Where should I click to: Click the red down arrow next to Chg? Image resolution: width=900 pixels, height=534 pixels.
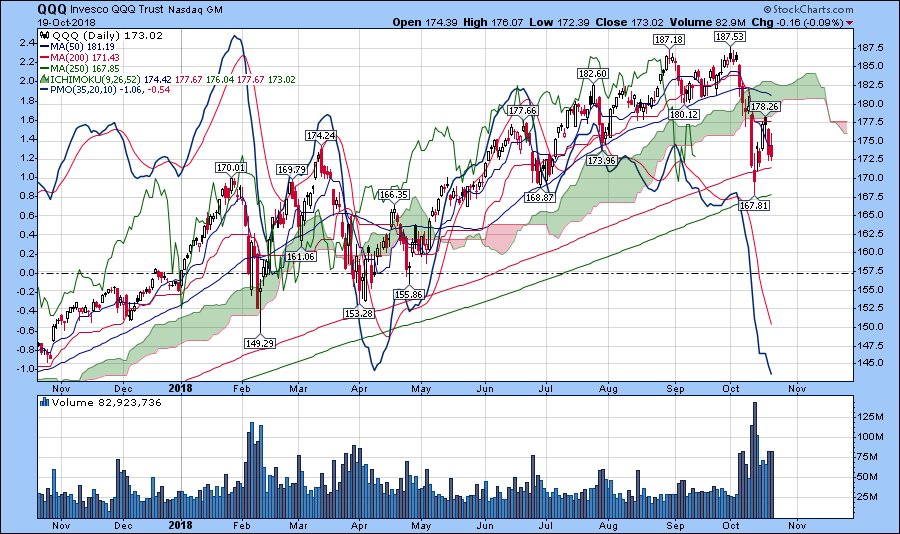850,21
